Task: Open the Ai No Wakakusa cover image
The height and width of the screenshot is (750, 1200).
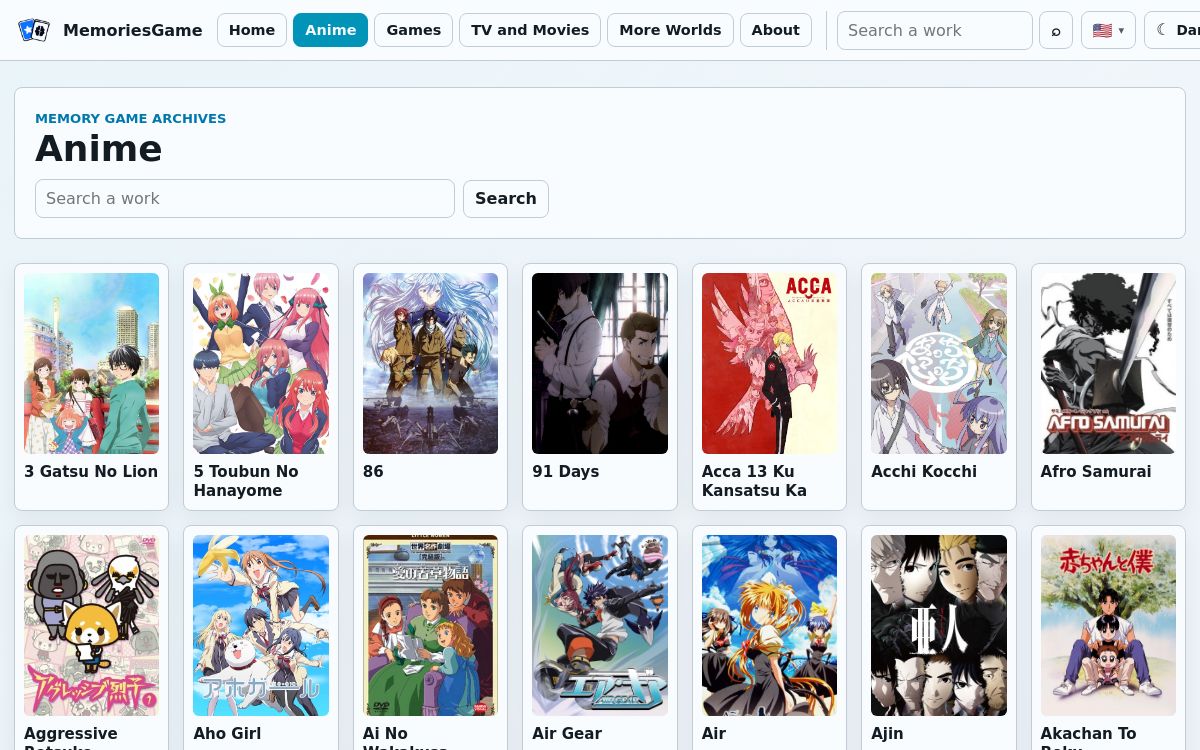Action: [430, 625]
